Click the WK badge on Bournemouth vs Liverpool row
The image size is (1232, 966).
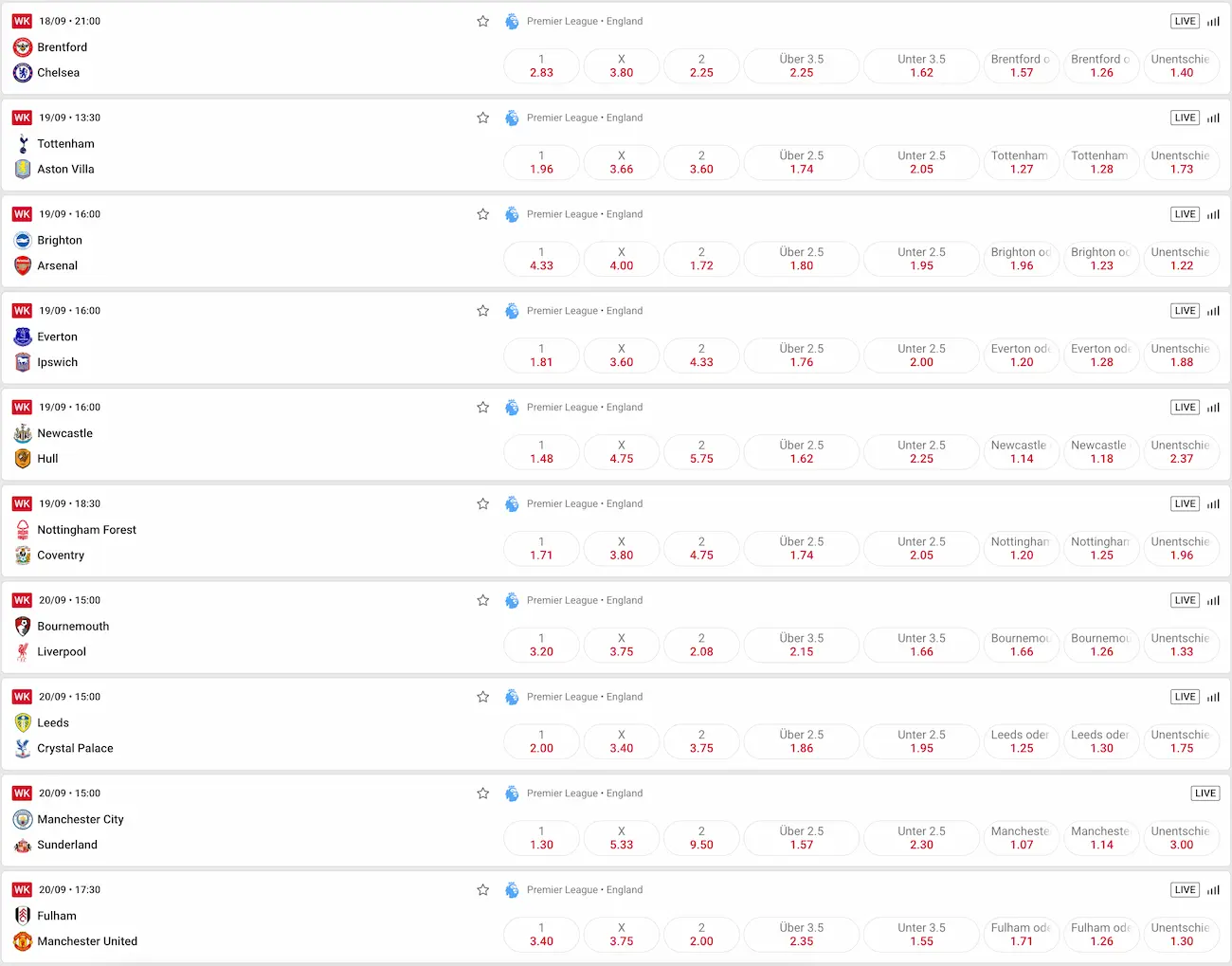[x=22, y=600]
